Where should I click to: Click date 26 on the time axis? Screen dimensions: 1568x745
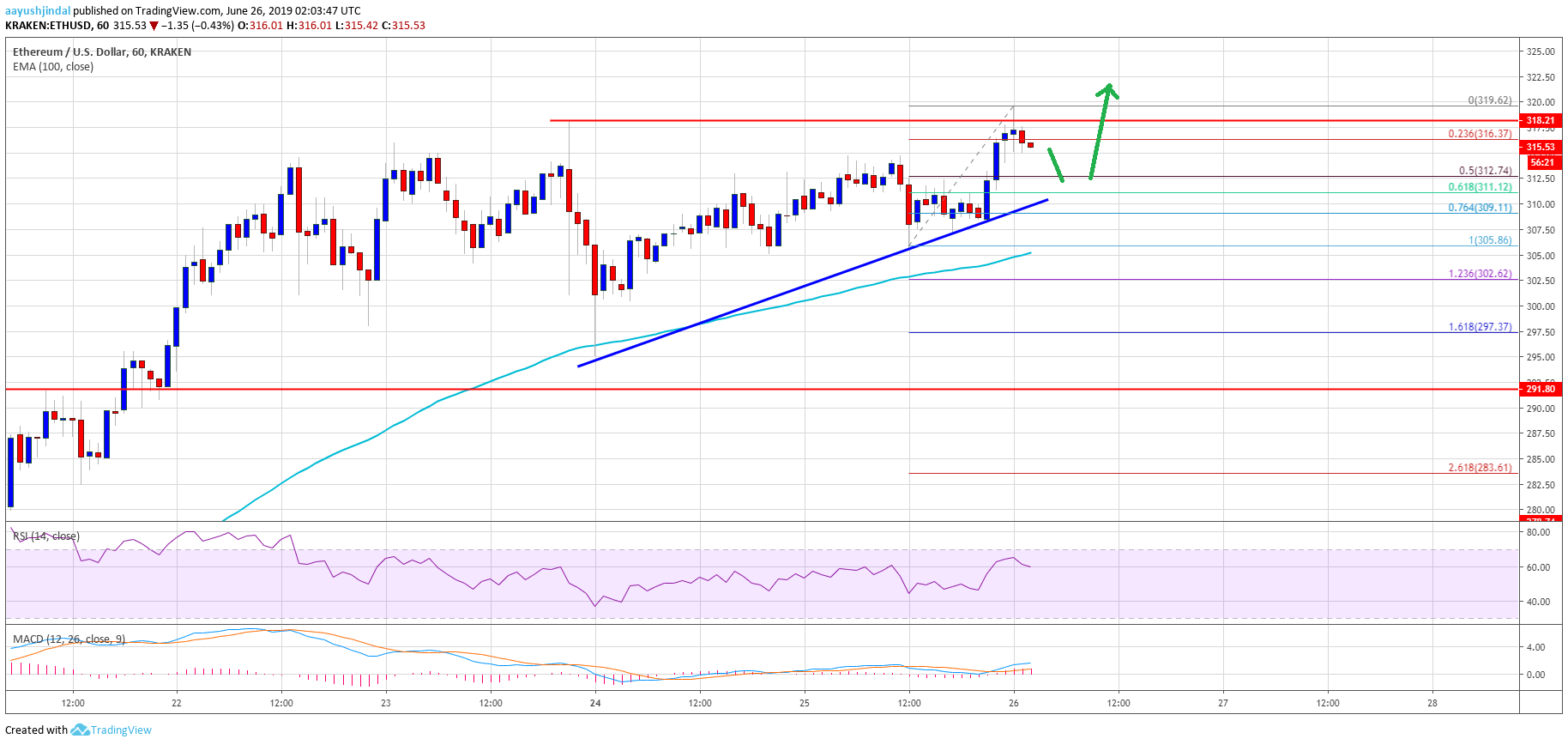[1014, 703]
